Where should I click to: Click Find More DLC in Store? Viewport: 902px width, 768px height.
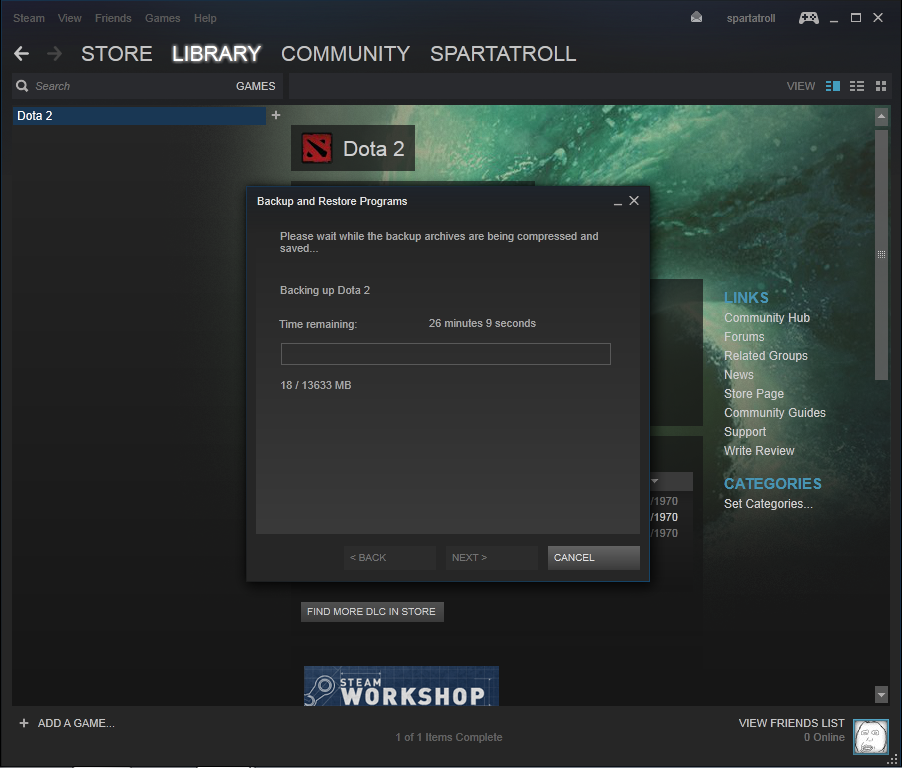click(372, 612)
